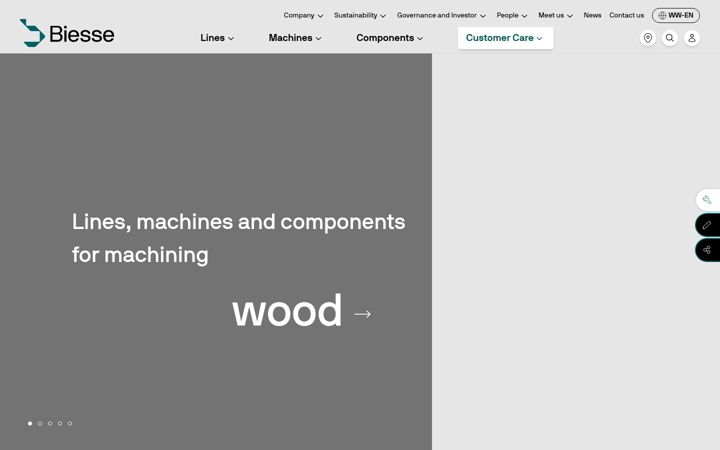
Task: Expand the Company menu
Action: [x=303, y=15]
